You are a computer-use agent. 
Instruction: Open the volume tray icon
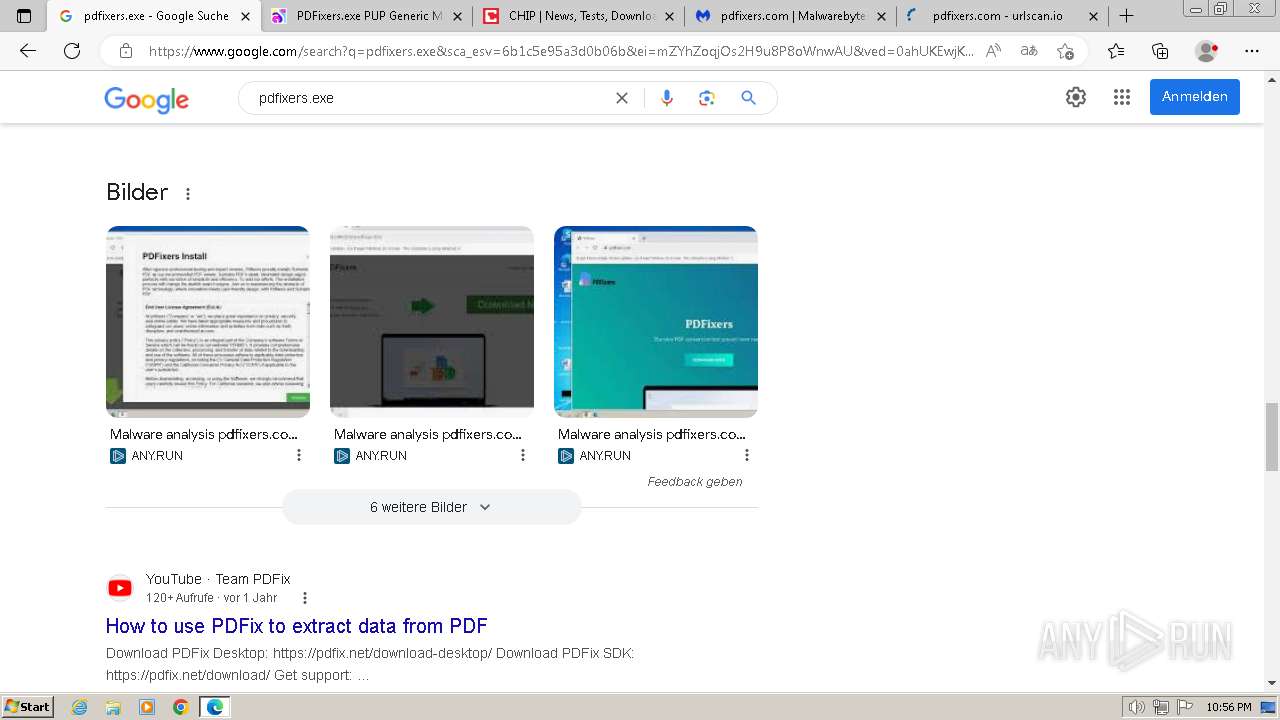click(x=1137, y=707)
